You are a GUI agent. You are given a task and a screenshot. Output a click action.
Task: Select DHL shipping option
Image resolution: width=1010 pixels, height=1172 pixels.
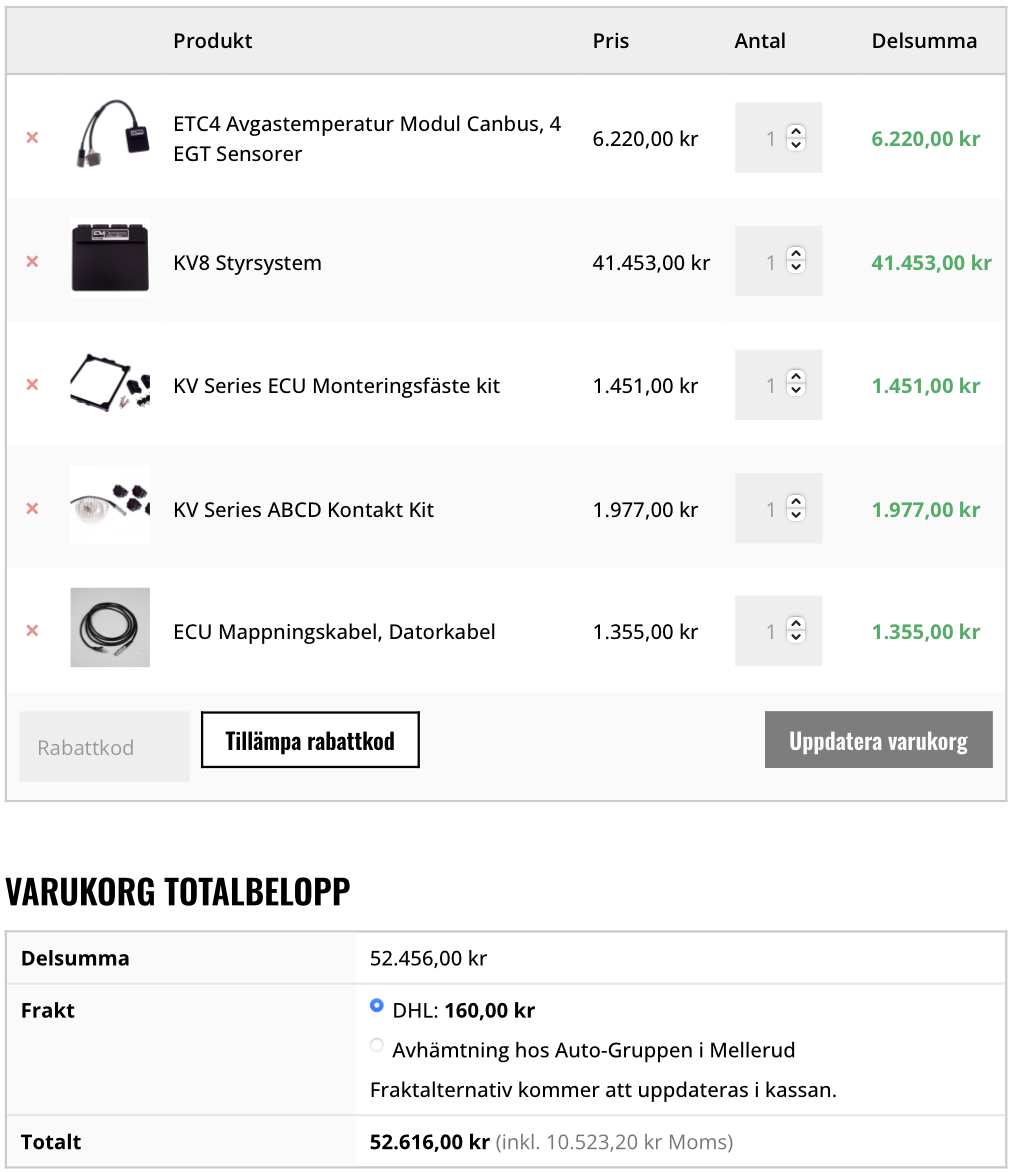pos(377,1005)
